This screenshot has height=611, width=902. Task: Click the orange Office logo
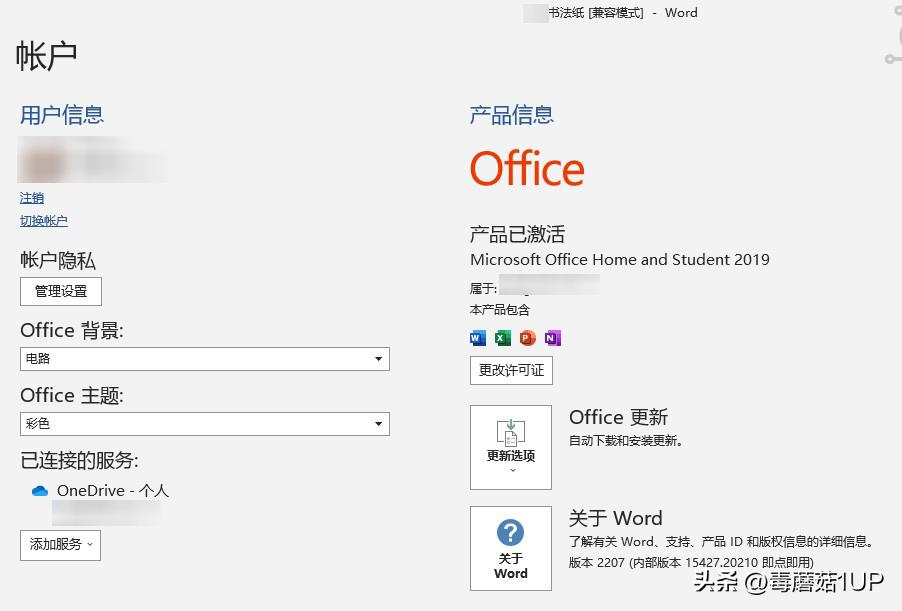click(x=527, y=168)
